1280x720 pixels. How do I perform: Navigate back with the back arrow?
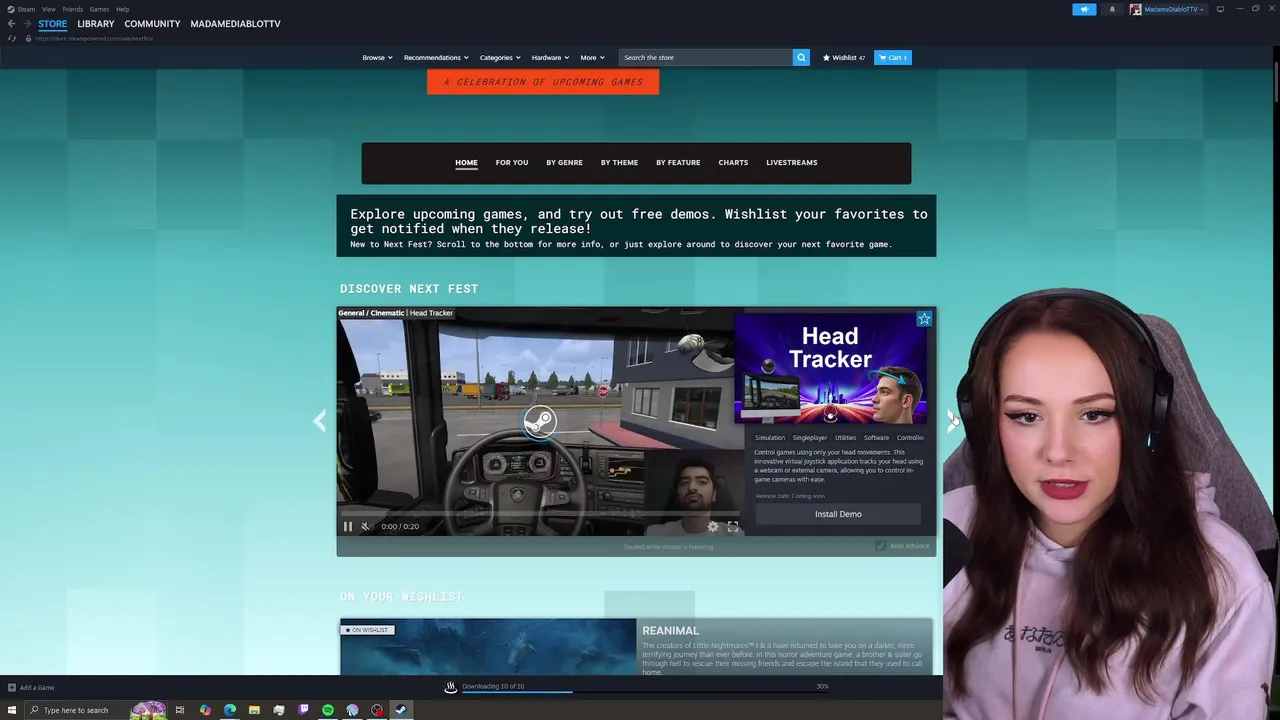coord(11,24)
